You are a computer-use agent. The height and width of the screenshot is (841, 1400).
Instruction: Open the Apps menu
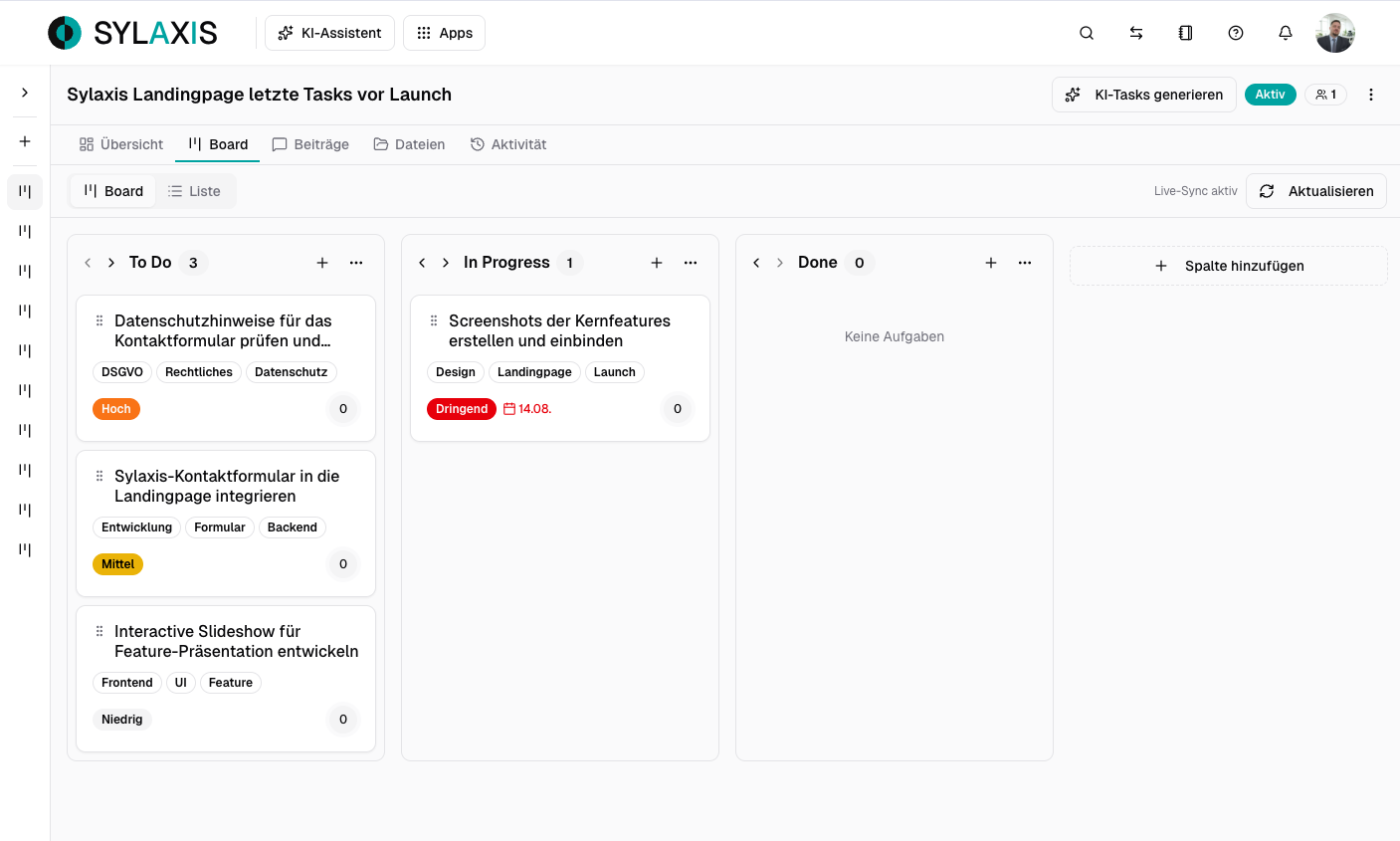point(445,33)
